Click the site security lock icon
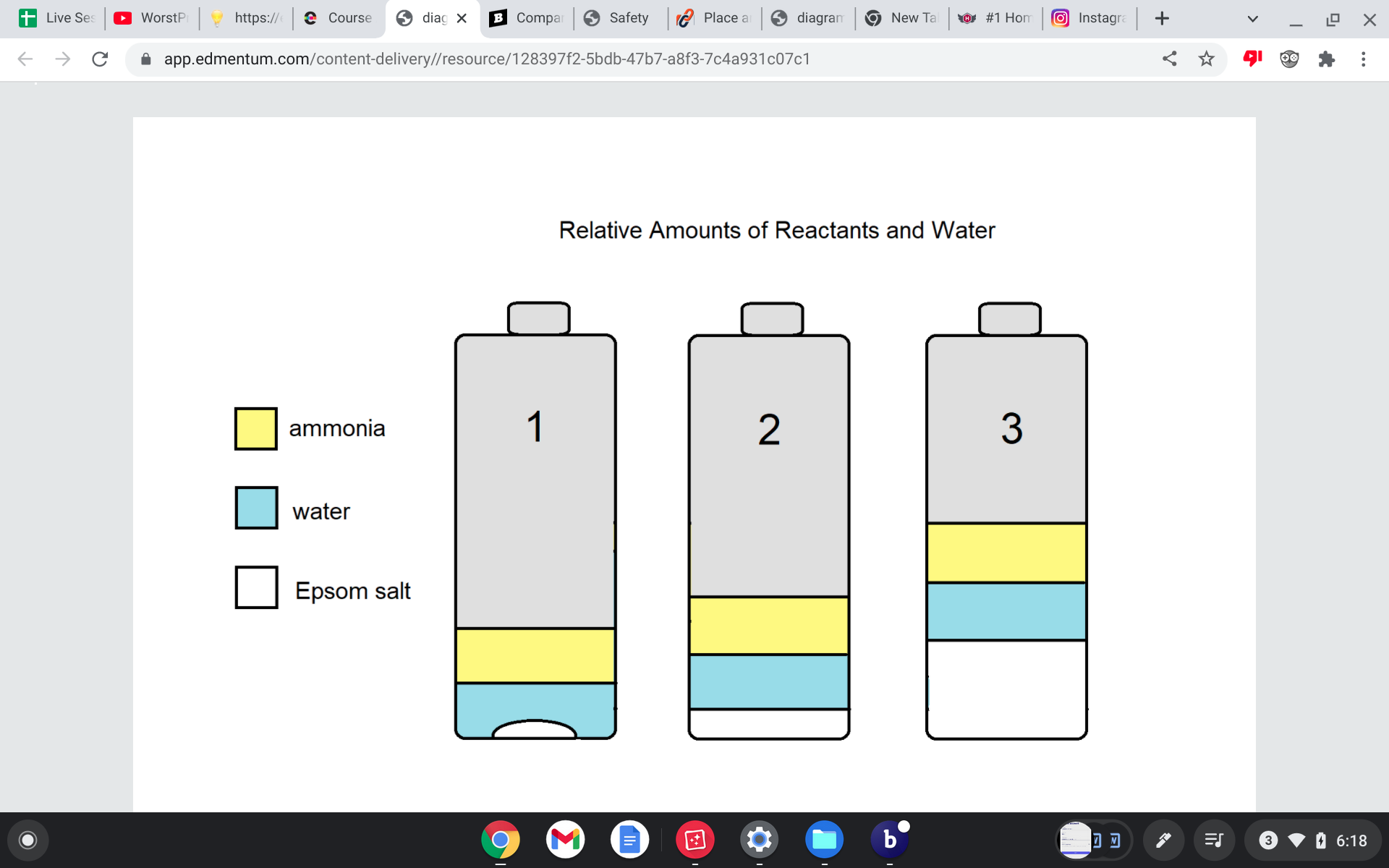 tap(145, 59)
